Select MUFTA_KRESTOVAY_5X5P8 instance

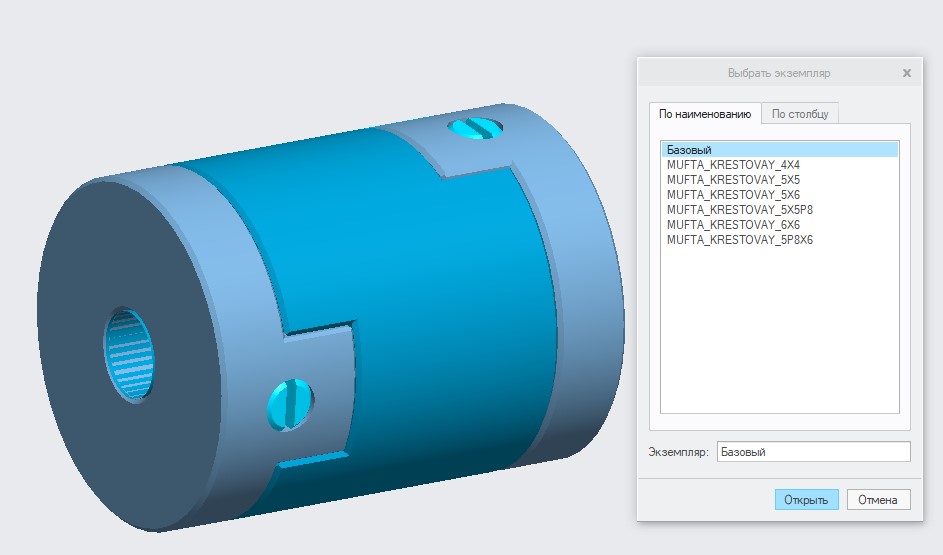click(779, 210)
